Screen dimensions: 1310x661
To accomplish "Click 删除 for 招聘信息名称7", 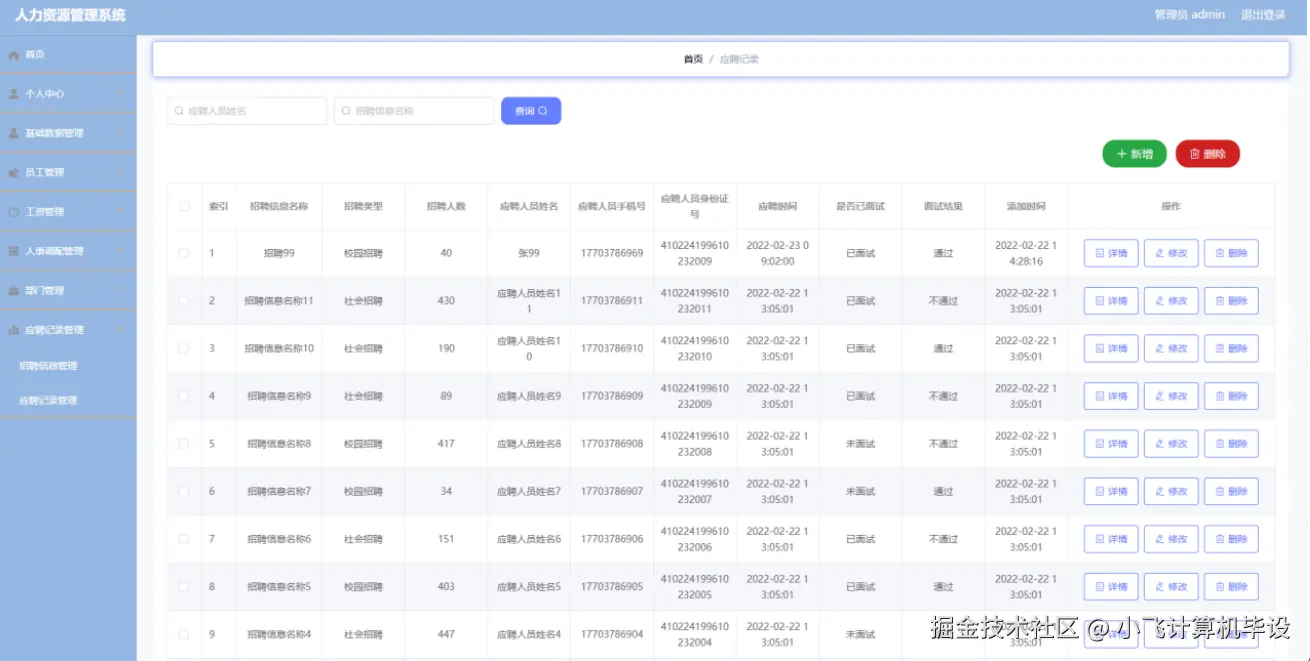I will pos(1231,492).
